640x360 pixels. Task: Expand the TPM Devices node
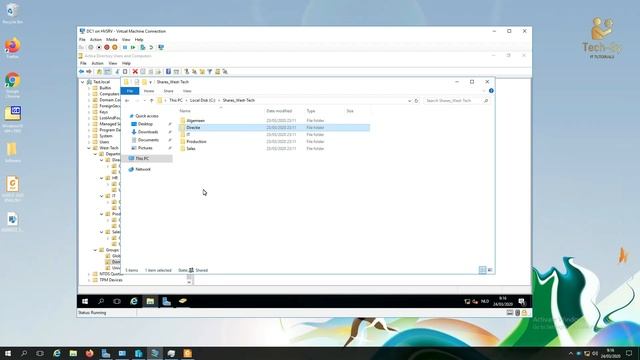click(x=89, y=280)
